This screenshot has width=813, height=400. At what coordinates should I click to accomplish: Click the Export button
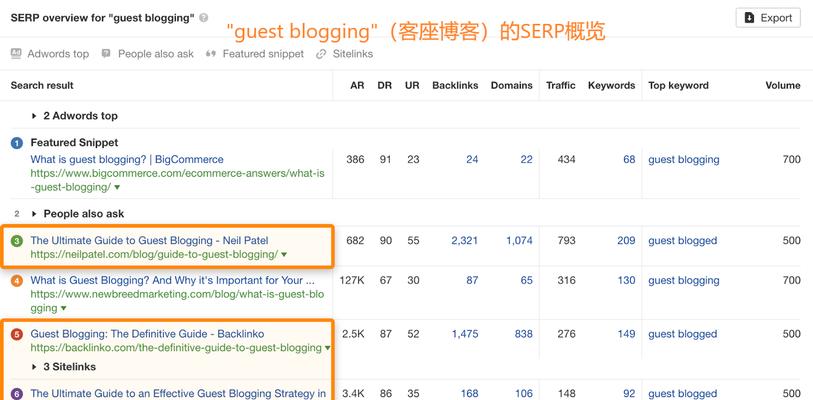coord(768,18)
